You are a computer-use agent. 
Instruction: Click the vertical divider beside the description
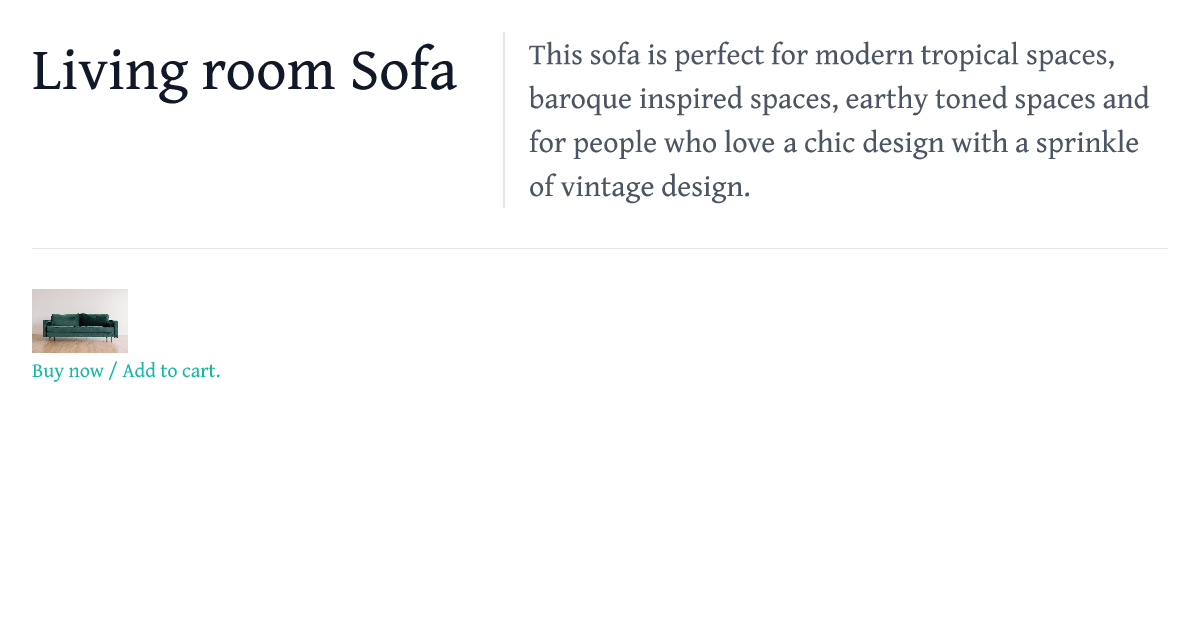(504, 120)
